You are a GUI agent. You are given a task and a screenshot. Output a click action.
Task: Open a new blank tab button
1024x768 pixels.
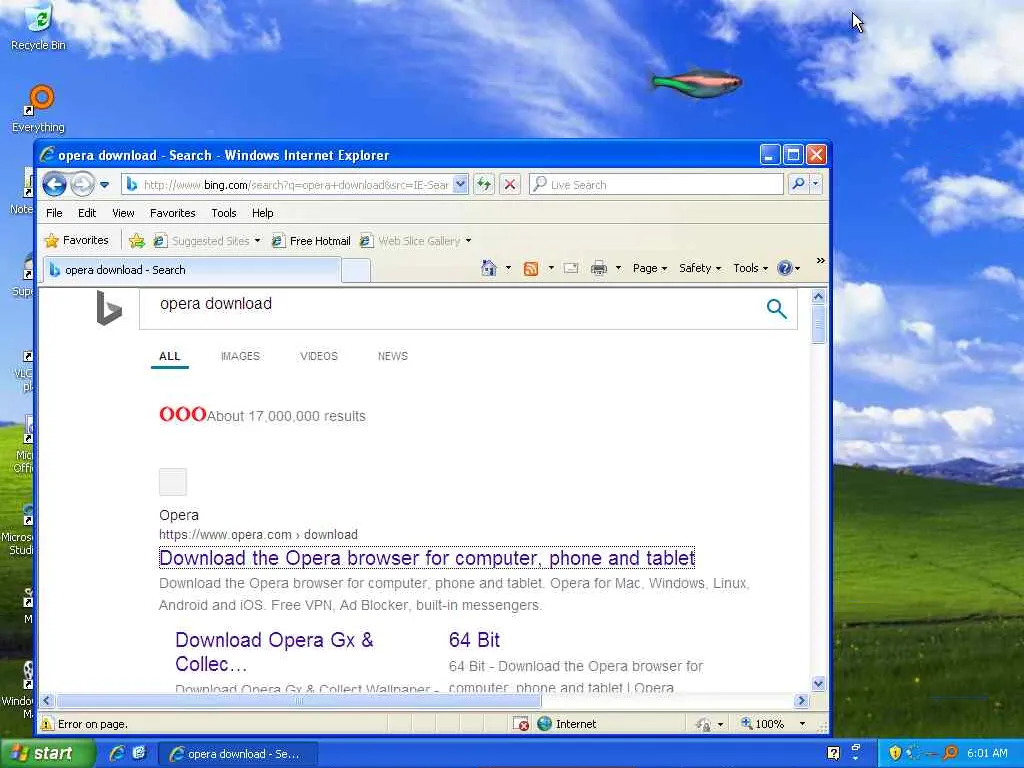click(356, 270)
